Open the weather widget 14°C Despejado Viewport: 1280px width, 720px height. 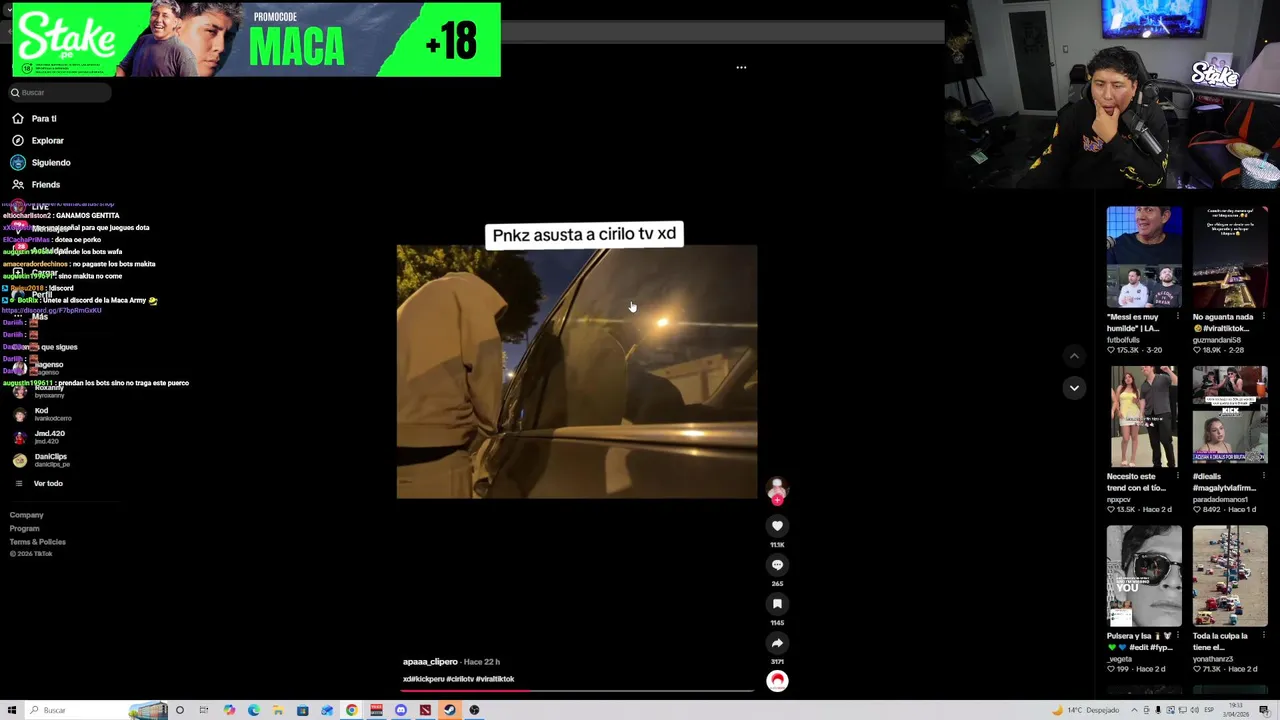pyautogui.click(x=1086, y=710)
